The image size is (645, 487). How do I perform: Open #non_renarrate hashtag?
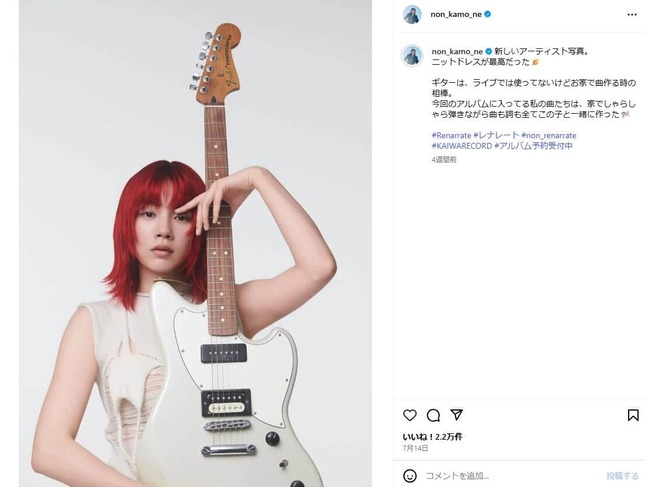pyautogui.click(x=549, y=135)
